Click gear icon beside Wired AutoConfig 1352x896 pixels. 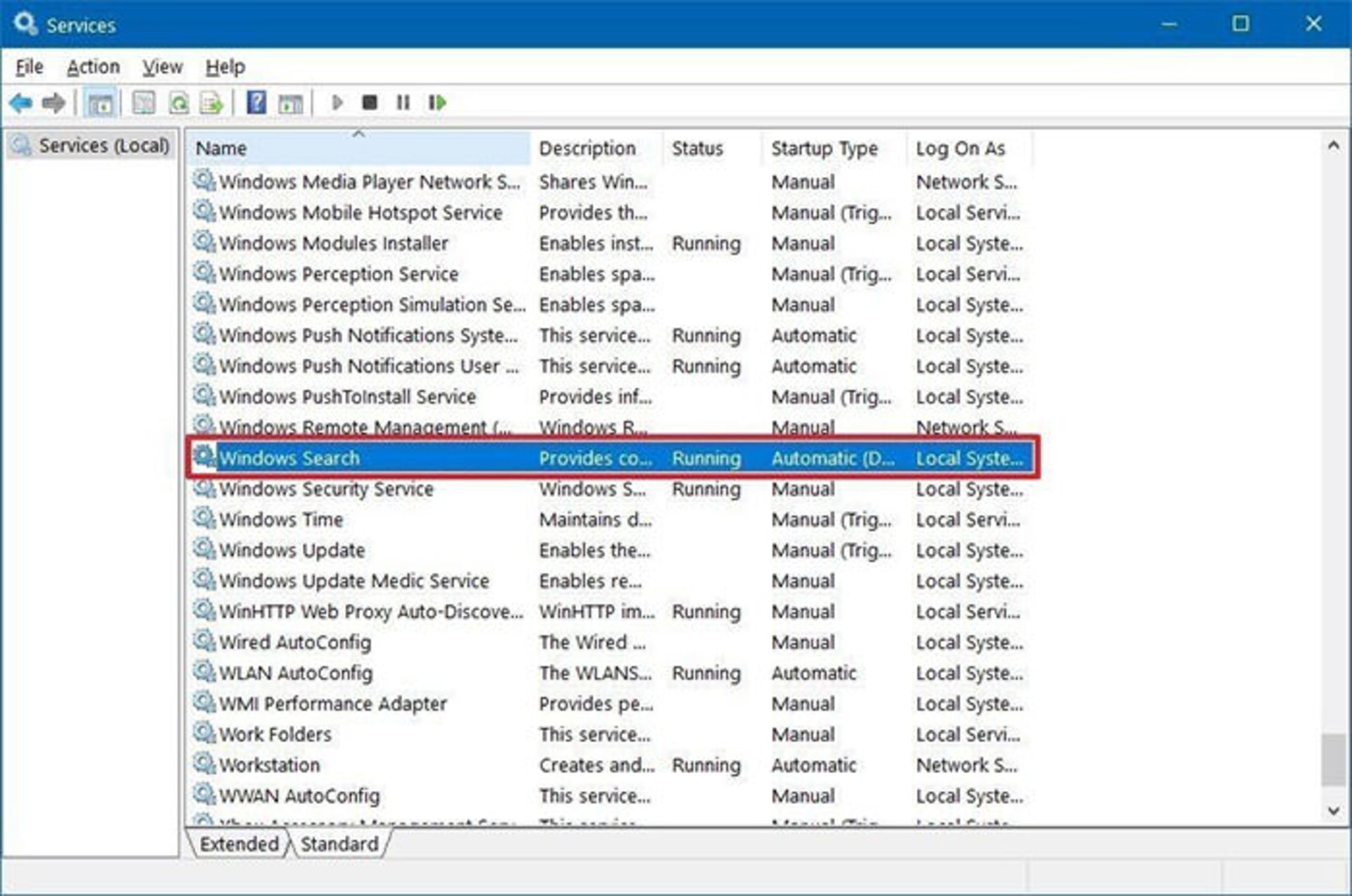point(204,641)
